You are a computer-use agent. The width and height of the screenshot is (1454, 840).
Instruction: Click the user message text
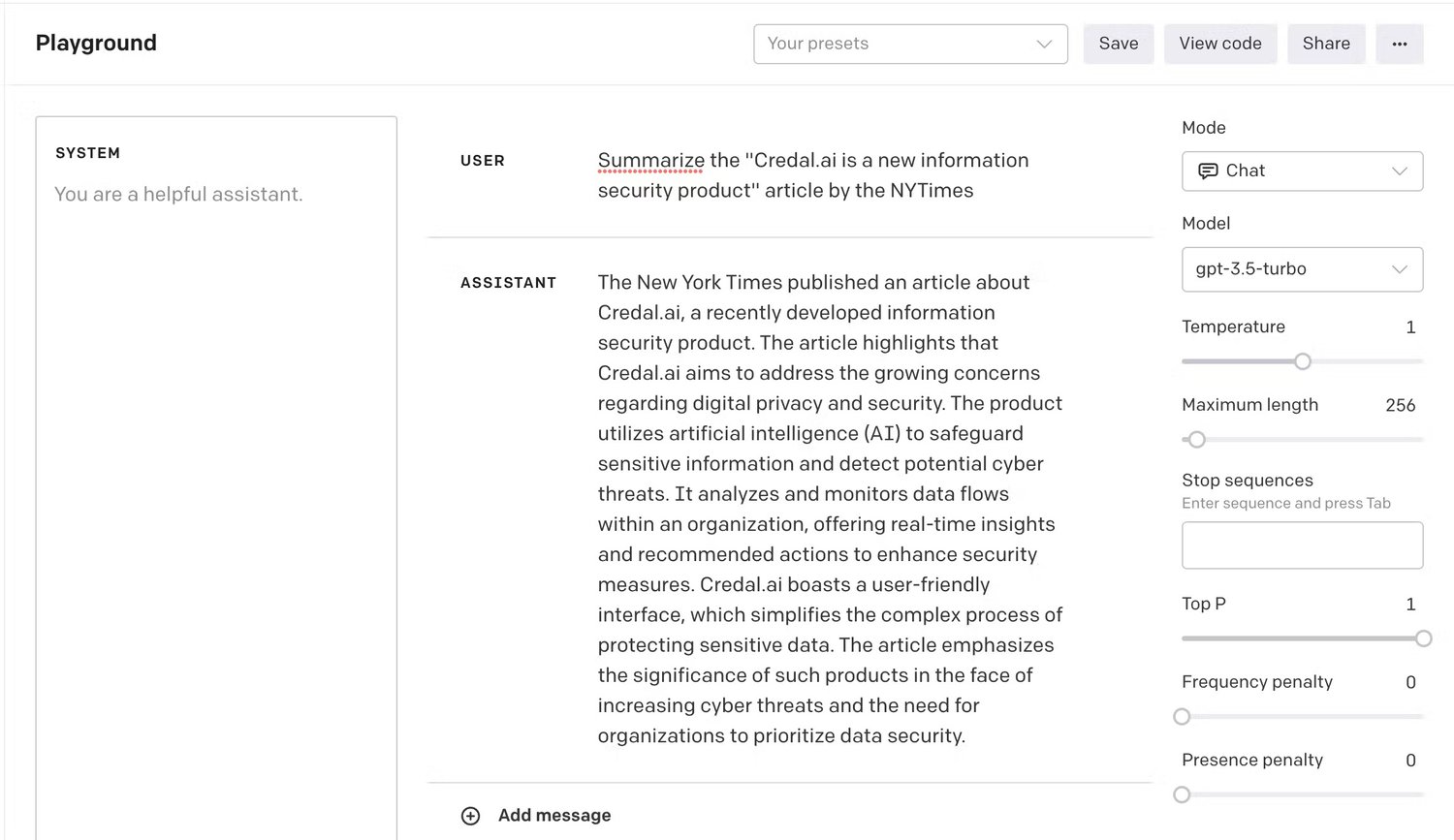[x=812, y=175]
